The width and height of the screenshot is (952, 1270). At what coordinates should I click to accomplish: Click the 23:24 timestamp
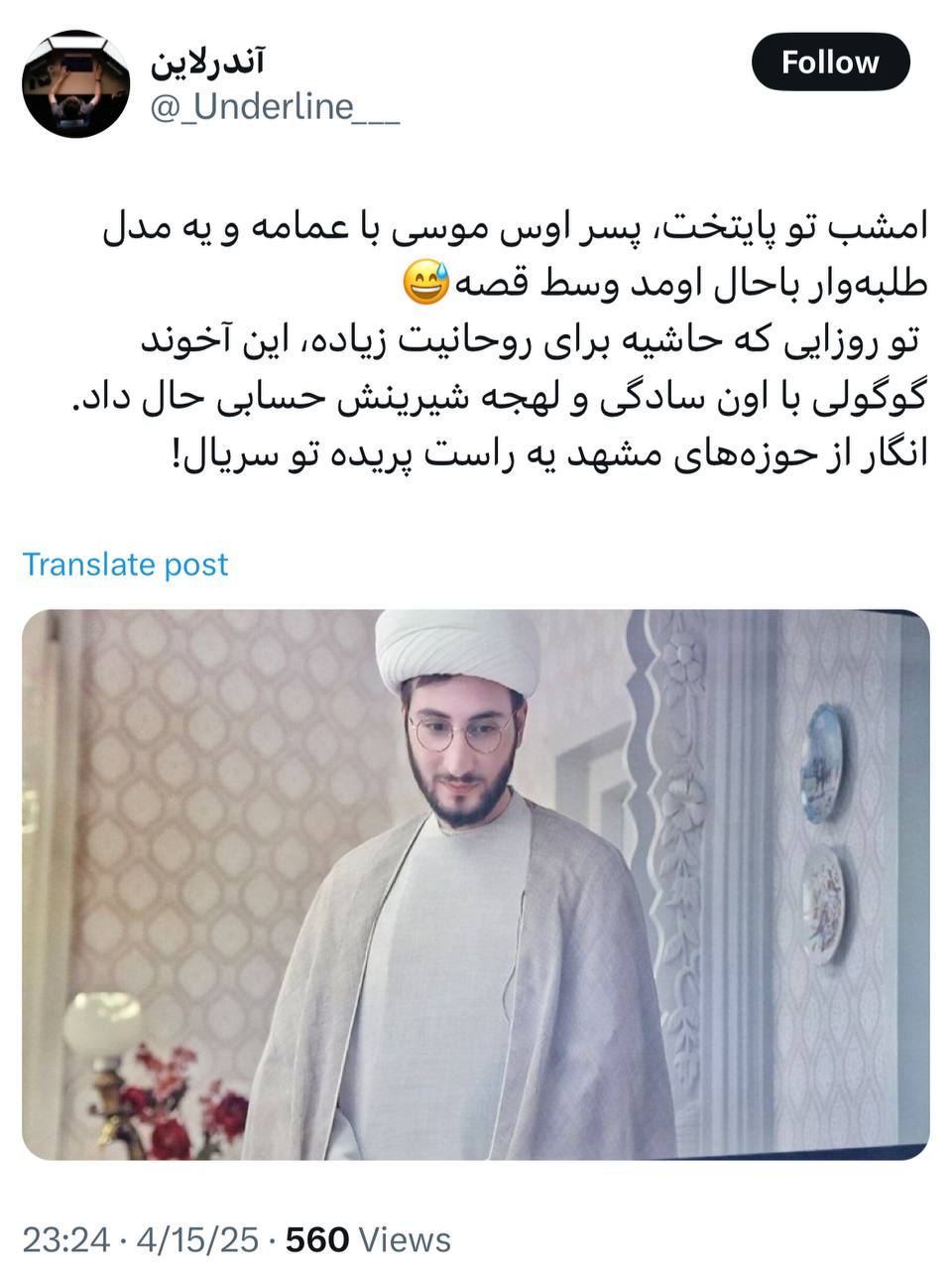(x=64, y=1239)
